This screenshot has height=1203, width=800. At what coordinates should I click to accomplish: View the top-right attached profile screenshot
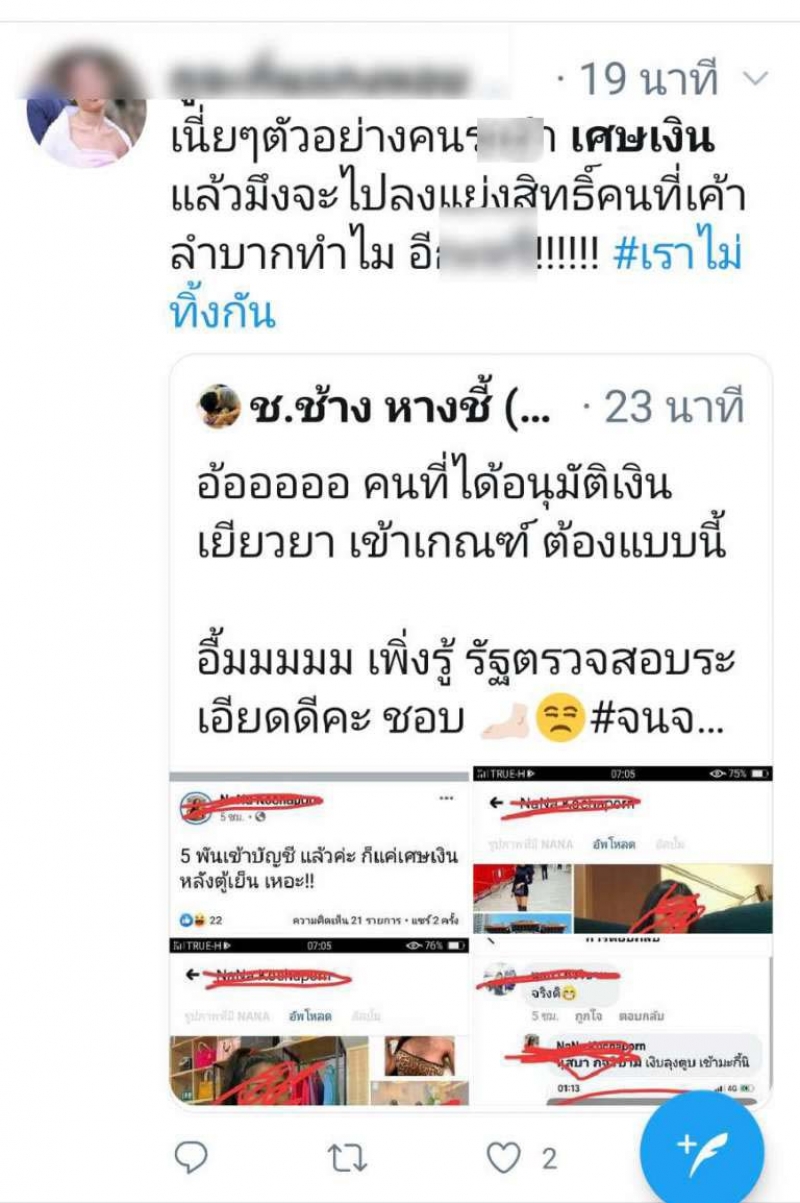[x=623, y=850]
